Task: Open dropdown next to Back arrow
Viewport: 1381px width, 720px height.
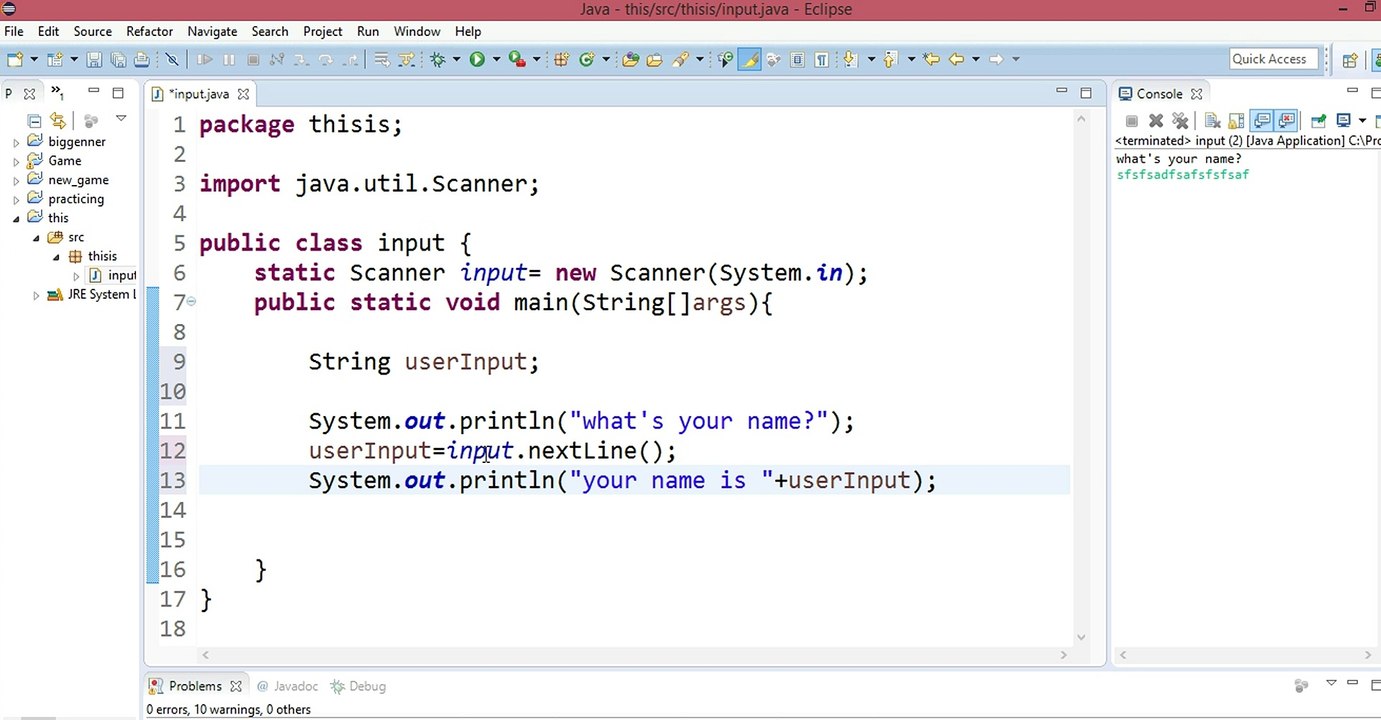Action: click(x=975, y=59)
